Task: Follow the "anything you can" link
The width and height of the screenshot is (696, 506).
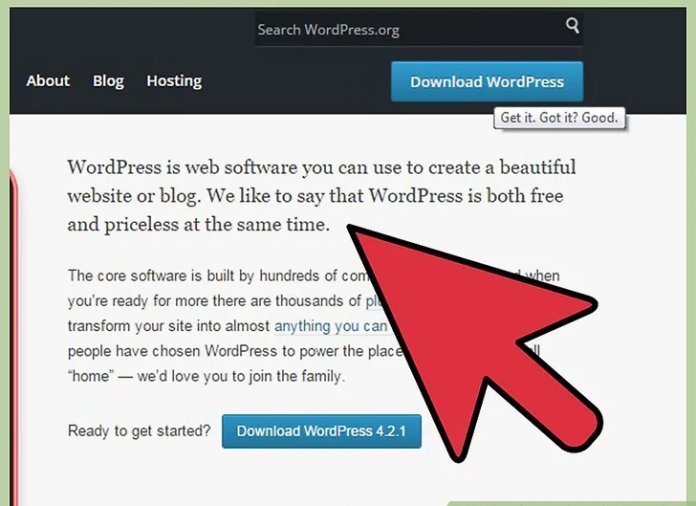Action: click(330, 326)
